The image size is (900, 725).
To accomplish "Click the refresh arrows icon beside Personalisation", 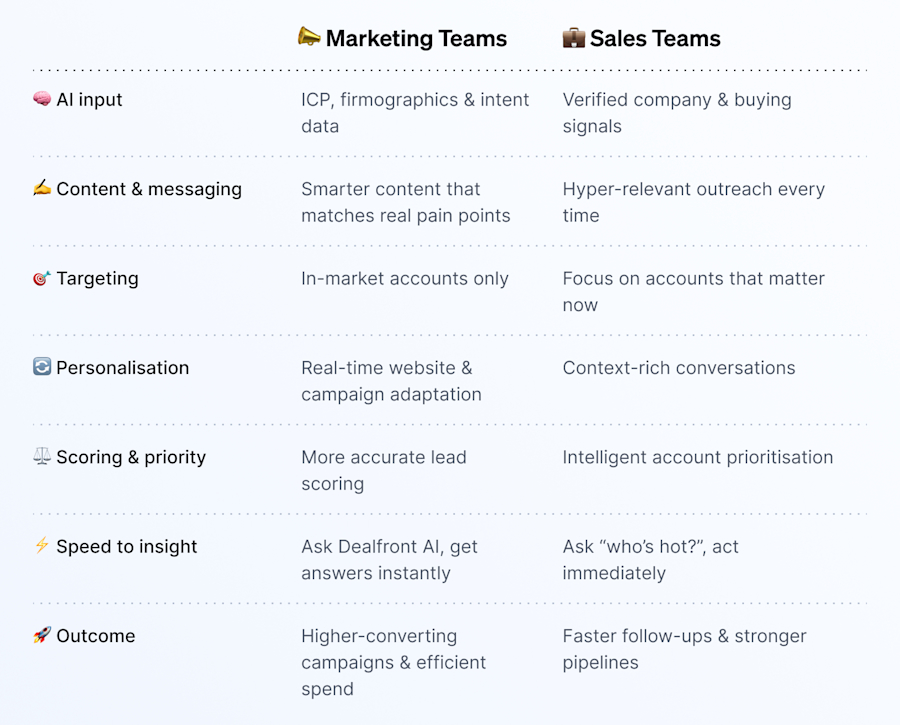I will coord(42,366).
